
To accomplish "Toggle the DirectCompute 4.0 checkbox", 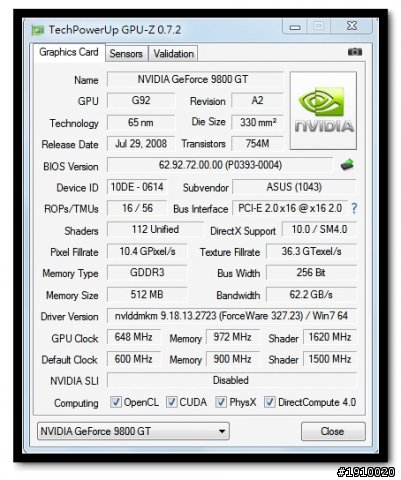I will click(269, 402).
